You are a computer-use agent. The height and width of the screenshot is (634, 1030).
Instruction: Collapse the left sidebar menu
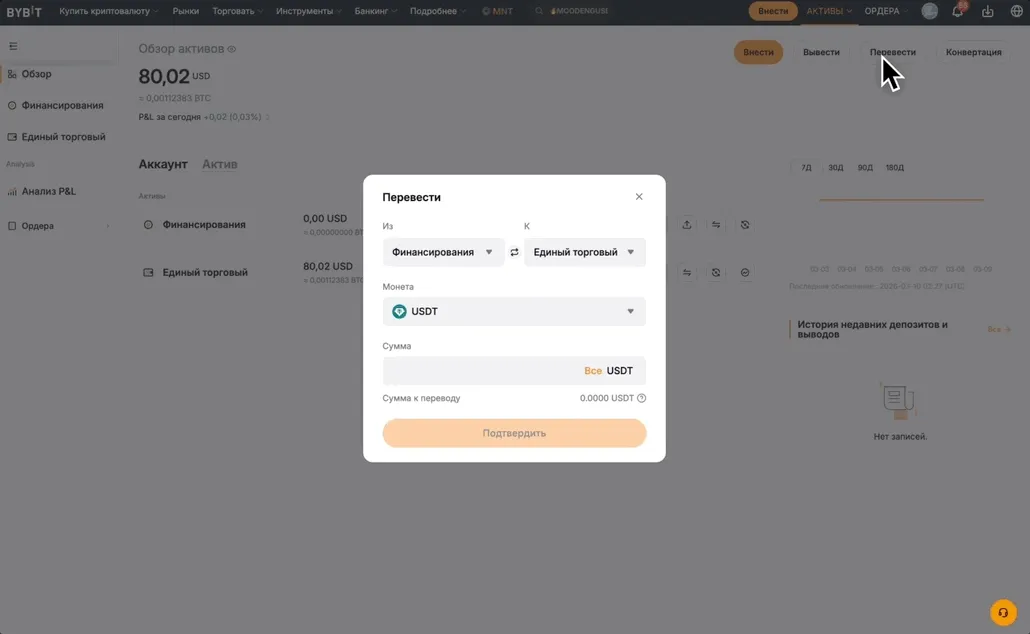pyautogui.click(x=13, y=46)
